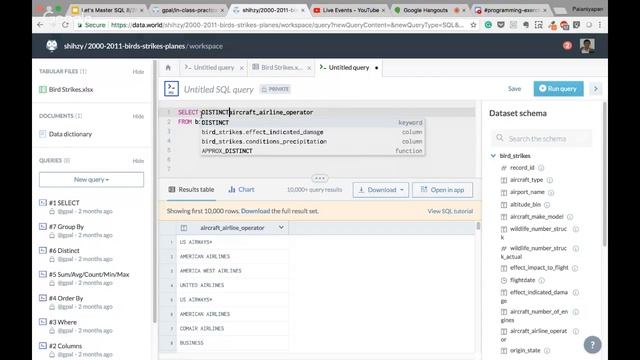This screenshot has height=360, width=640.
Task: Open the workspace home icon tab
Action: (168, 68)
